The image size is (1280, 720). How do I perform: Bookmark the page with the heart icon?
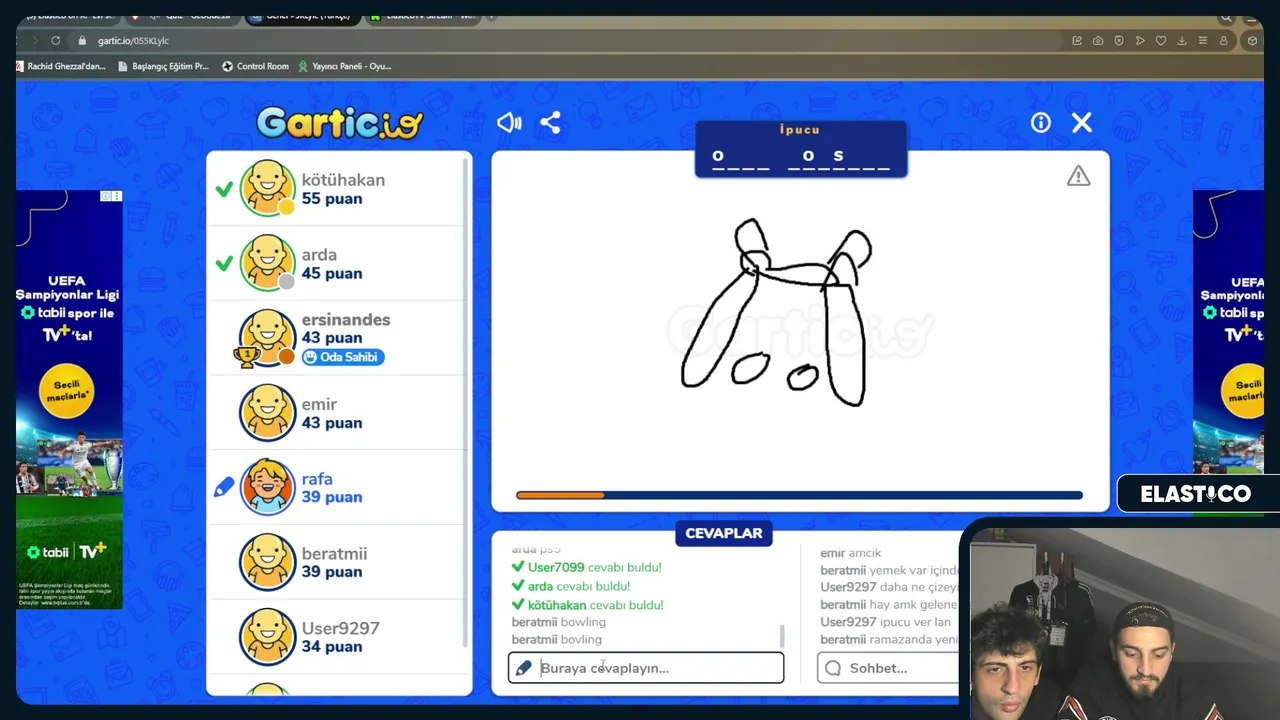click(x=1161, y=41)
